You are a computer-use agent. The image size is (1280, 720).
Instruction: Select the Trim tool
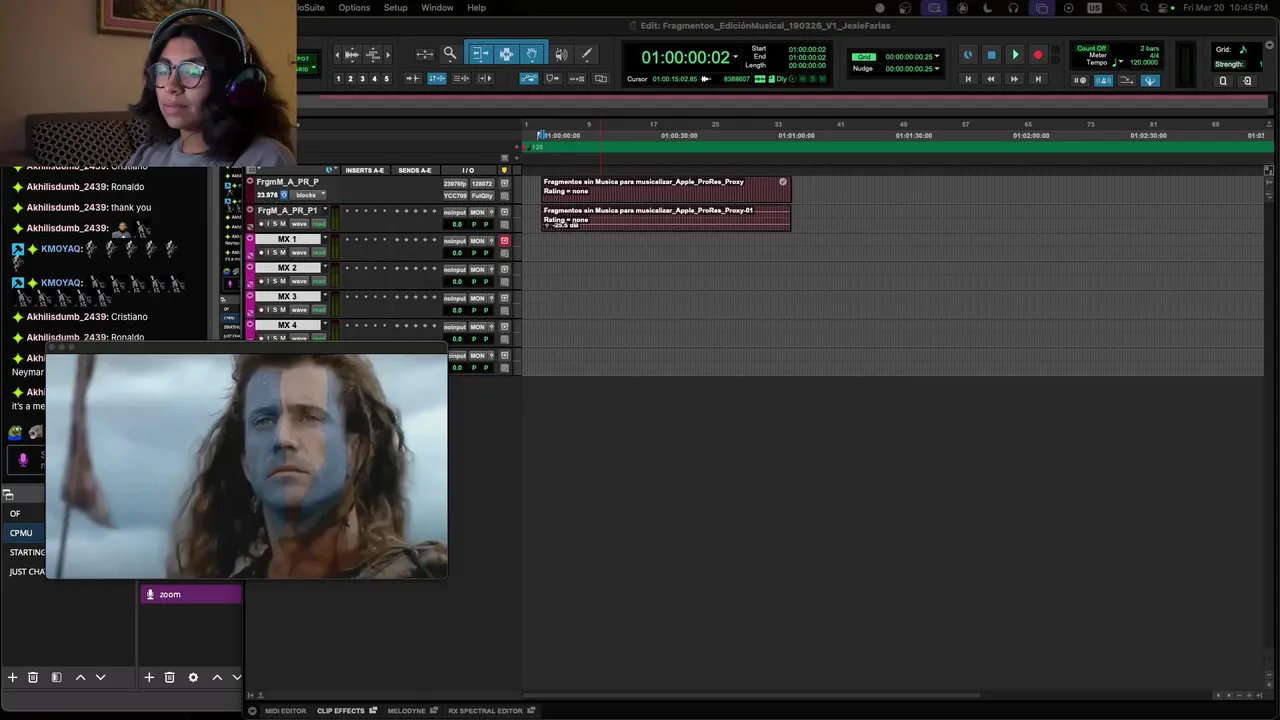(480, 54)
